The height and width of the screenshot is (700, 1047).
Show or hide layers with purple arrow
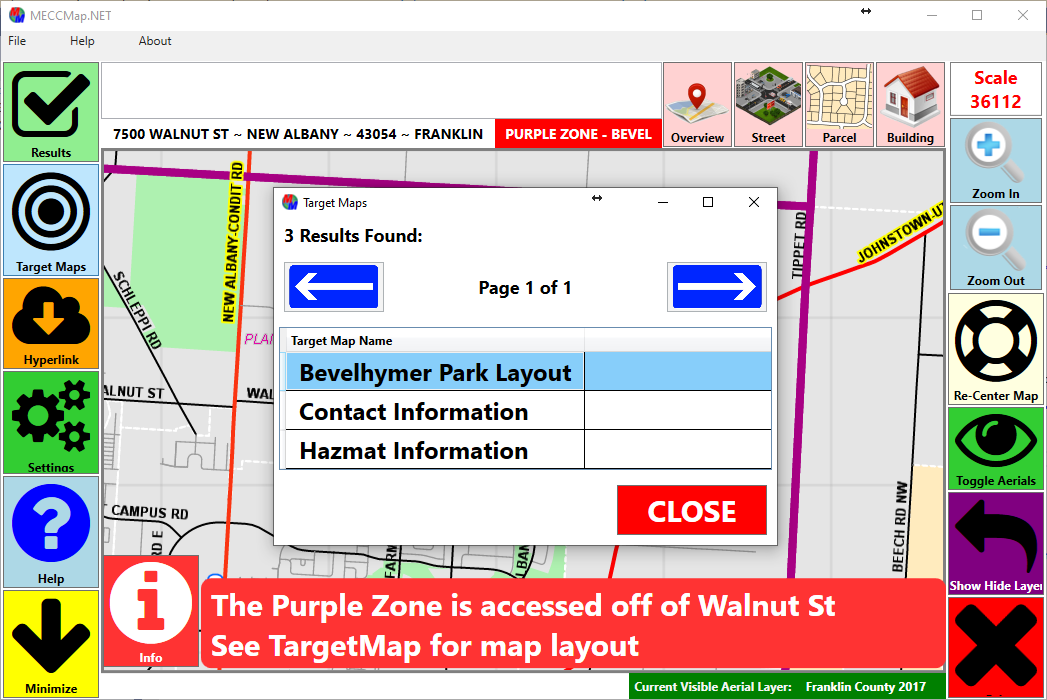tap(995, 543)
